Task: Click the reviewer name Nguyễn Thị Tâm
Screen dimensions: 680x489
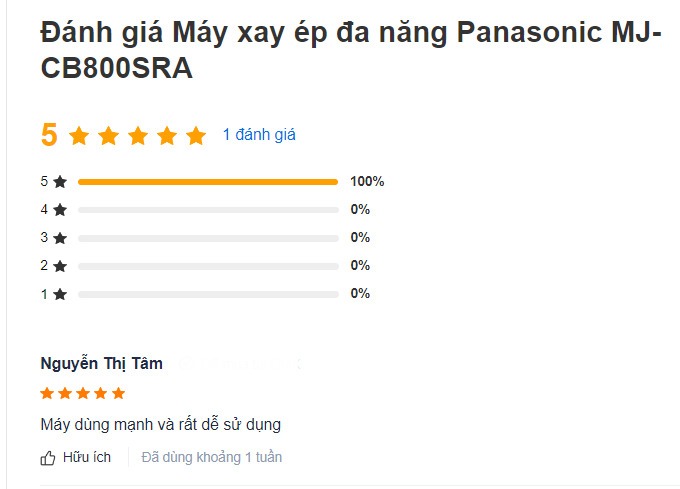Action: pos(101,363)
